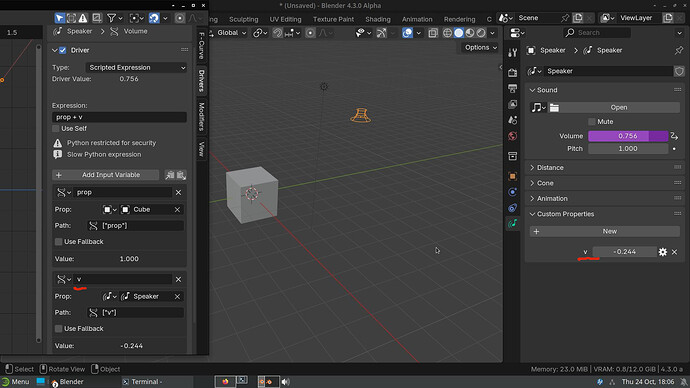Switch to Shading workspace tab
The image size is (690, 388).
(x=378, y=19)
